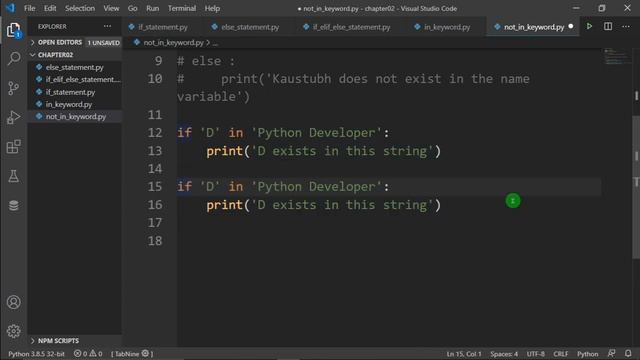
Task: Open the Run and Debug view
Action: [13, 117]
